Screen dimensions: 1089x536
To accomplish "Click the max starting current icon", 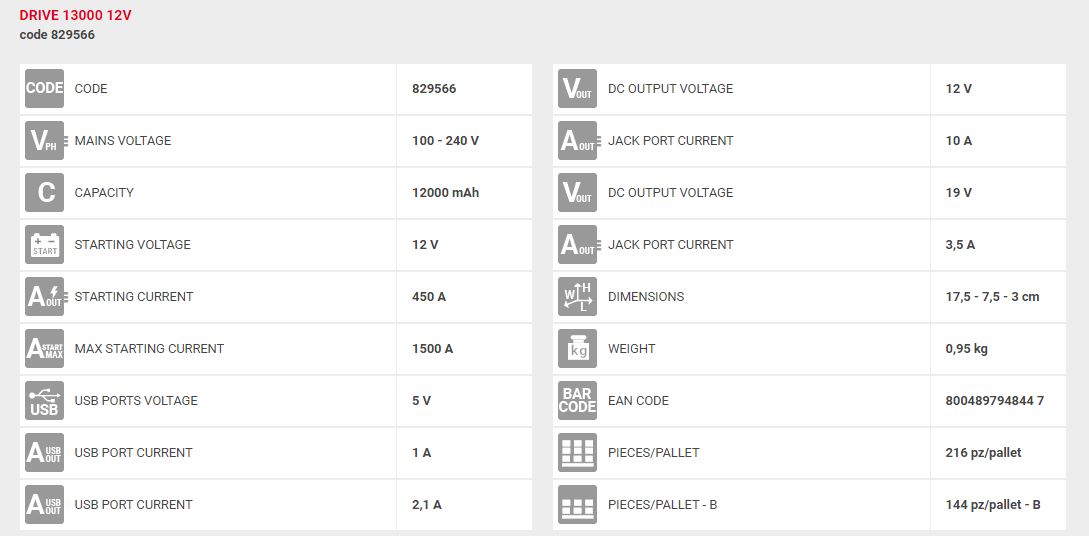I will point(44,349).
